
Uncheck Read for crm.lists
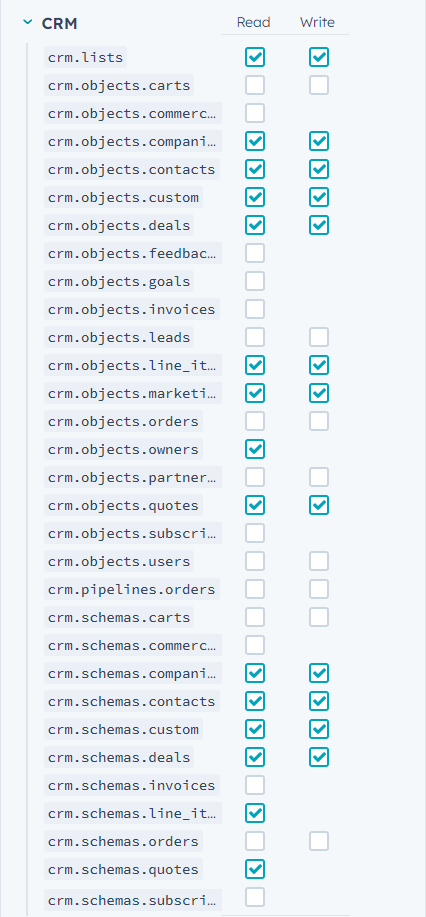click(x=255, y=57)
